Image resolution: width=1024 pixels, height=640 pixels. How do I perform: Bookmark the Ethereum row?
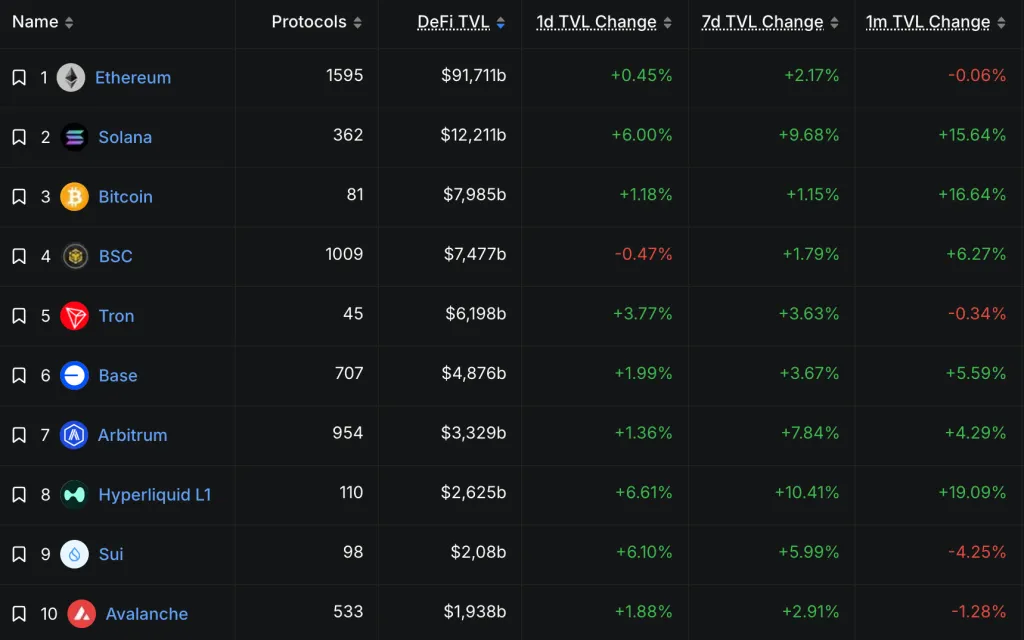point(17,77)
